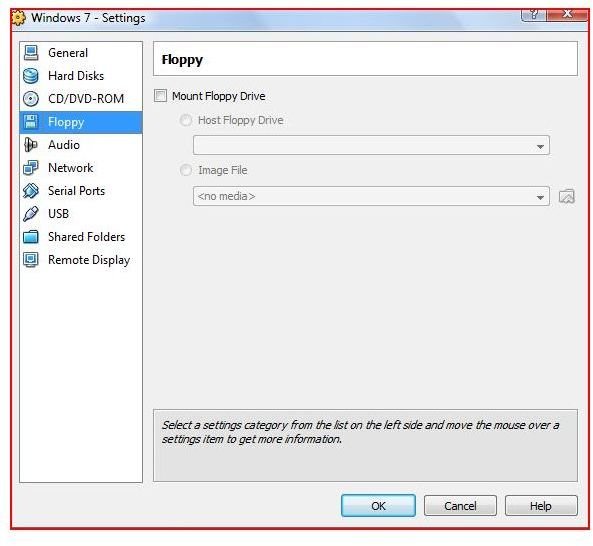Open General settings via the monitor icon
Screen dimensions: 593x546
[31, 53]
